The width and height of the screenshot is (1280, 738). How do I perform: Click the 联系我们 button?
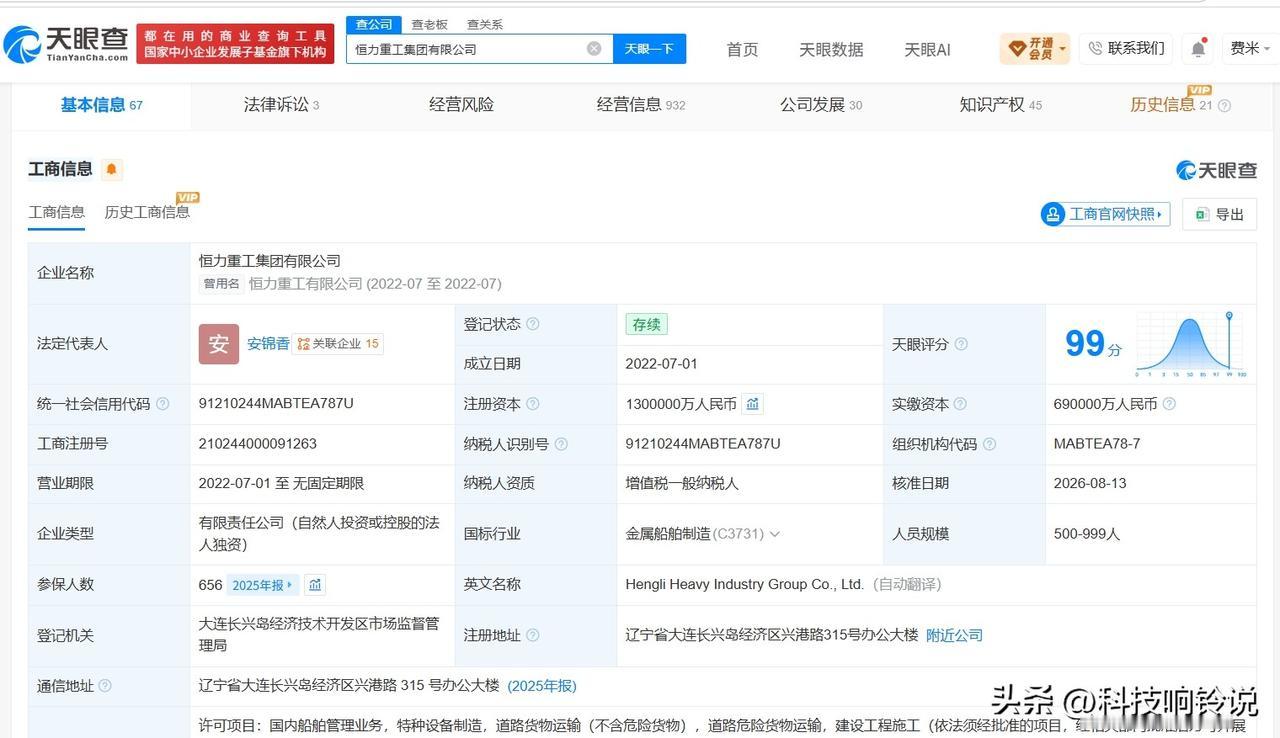pos(1126,48)
